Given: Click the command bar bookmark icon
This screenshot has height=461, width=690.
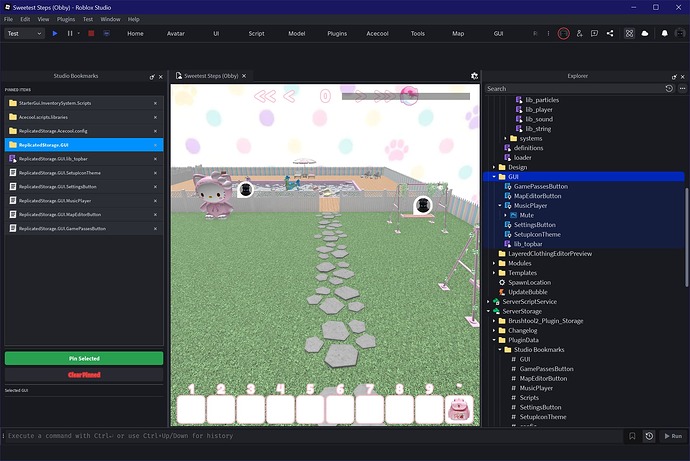Looking at the screenshot, I should (632, 436).
